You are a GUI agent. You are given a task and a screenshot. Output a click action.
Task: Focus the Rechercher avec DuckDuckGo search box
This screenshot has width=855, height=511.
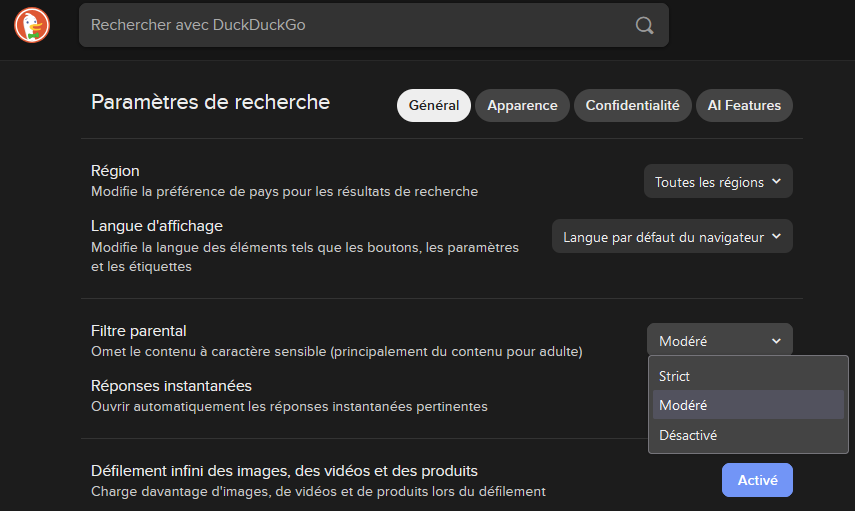coord(350,25)
